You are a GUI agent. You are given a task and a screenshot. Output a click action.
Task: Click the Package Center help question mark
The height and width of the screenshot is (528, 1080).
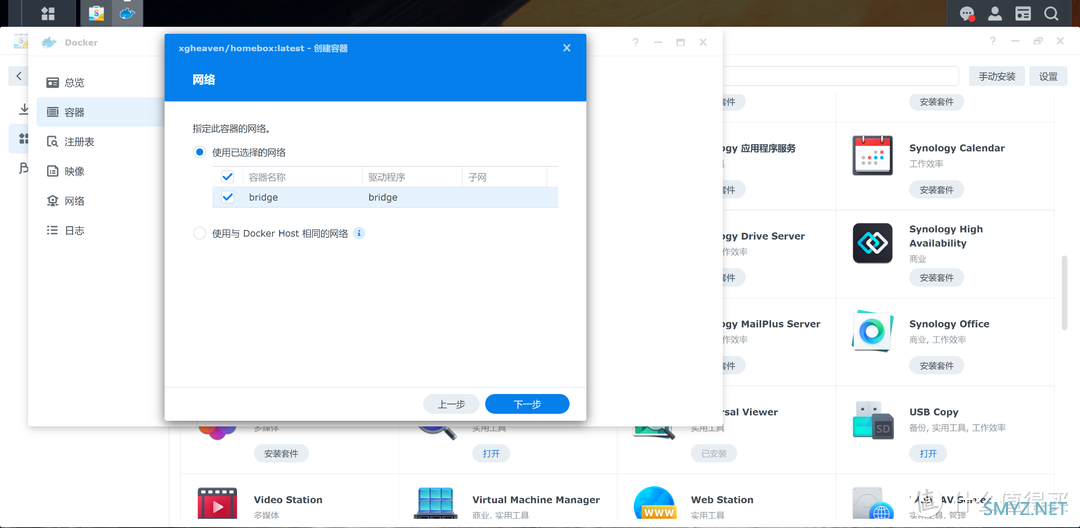tap(993, 41)
